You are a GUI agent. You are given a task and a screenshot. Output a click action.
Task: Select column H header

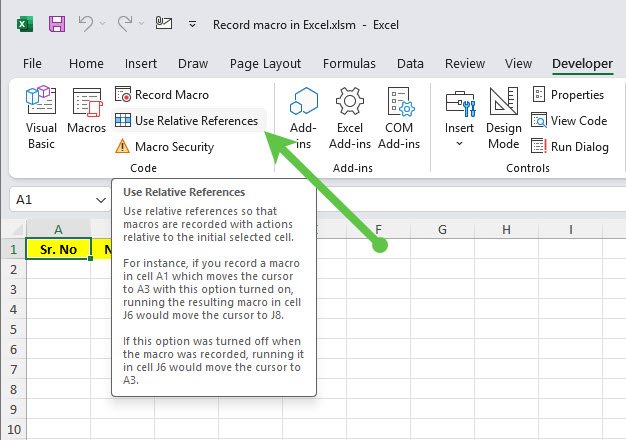(x=506, y=230)
